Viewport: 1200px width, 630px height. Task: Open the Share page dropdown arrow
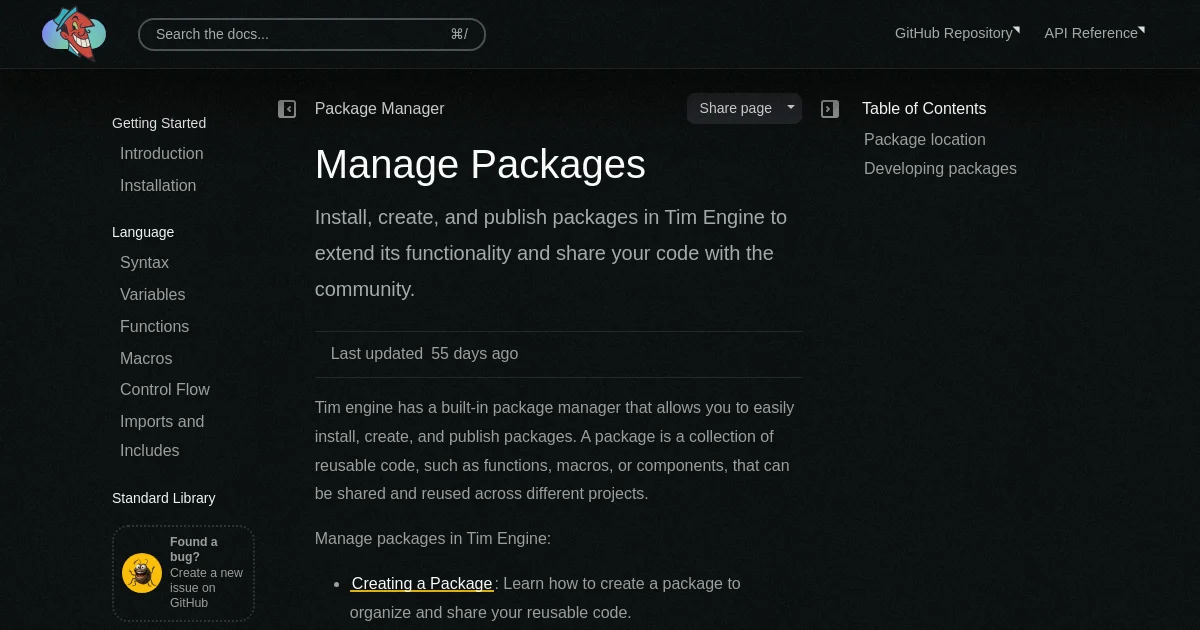[791, 108]
